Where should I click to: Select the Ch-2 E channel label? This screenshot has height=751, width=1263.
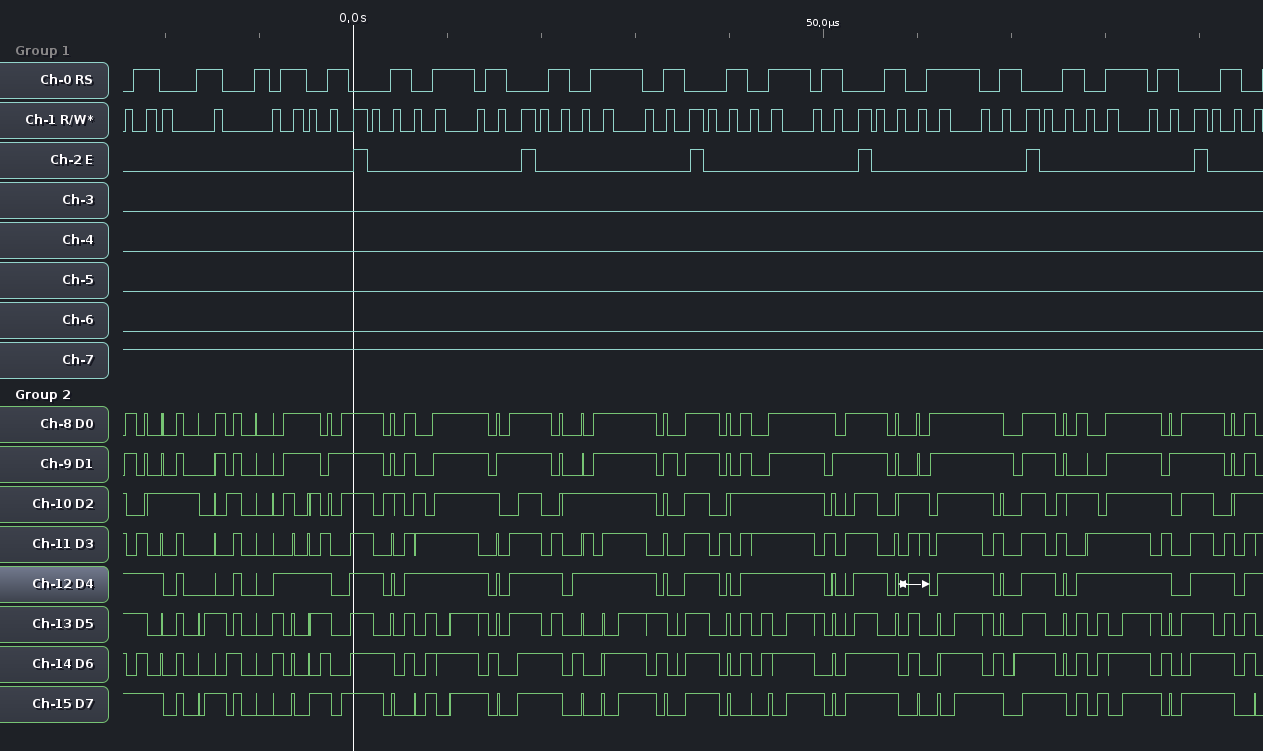(x=55, y=160)
